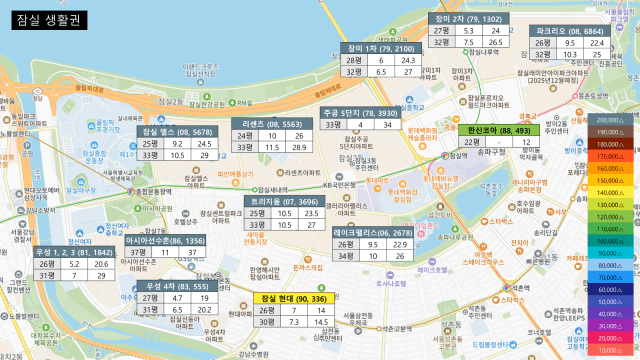Open the 이랜드크루즈 잠실선착장 ferry icon
Image resolution: width=640 pixels, height=360 pixels.
coord(200,82)
